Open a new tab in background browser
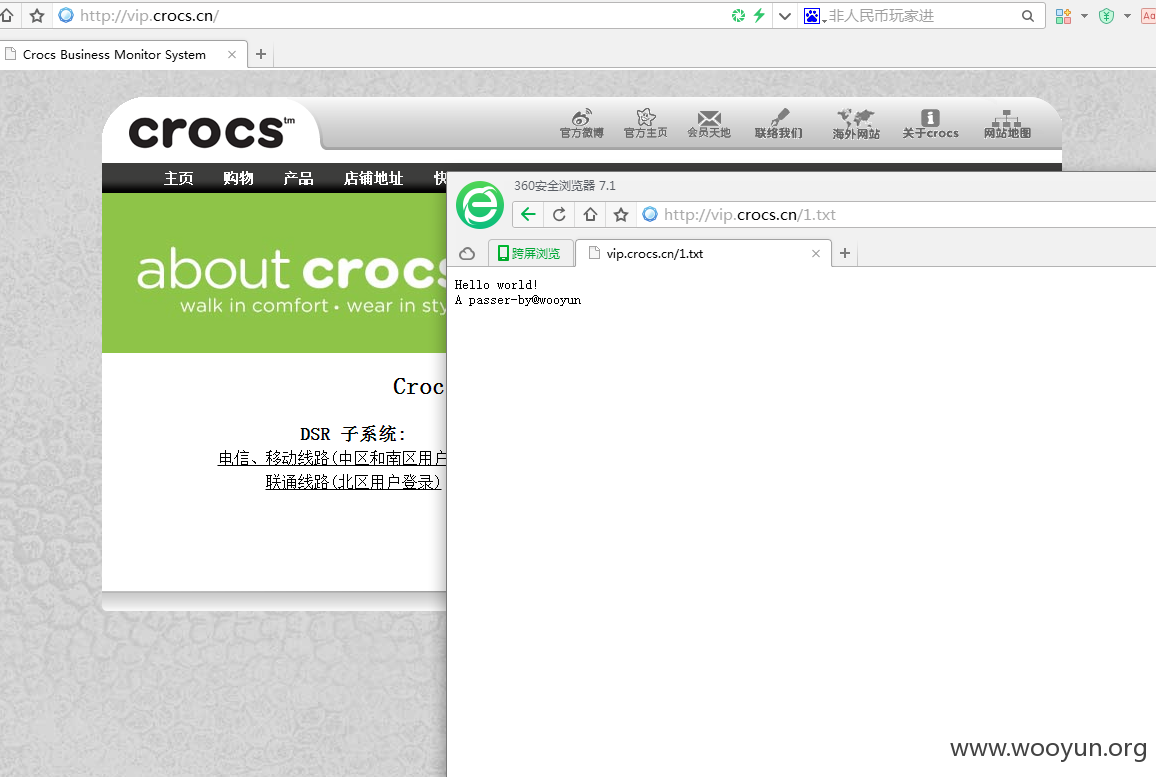Viewport: 1156px width, 777px height. click(x=260, y=54)
